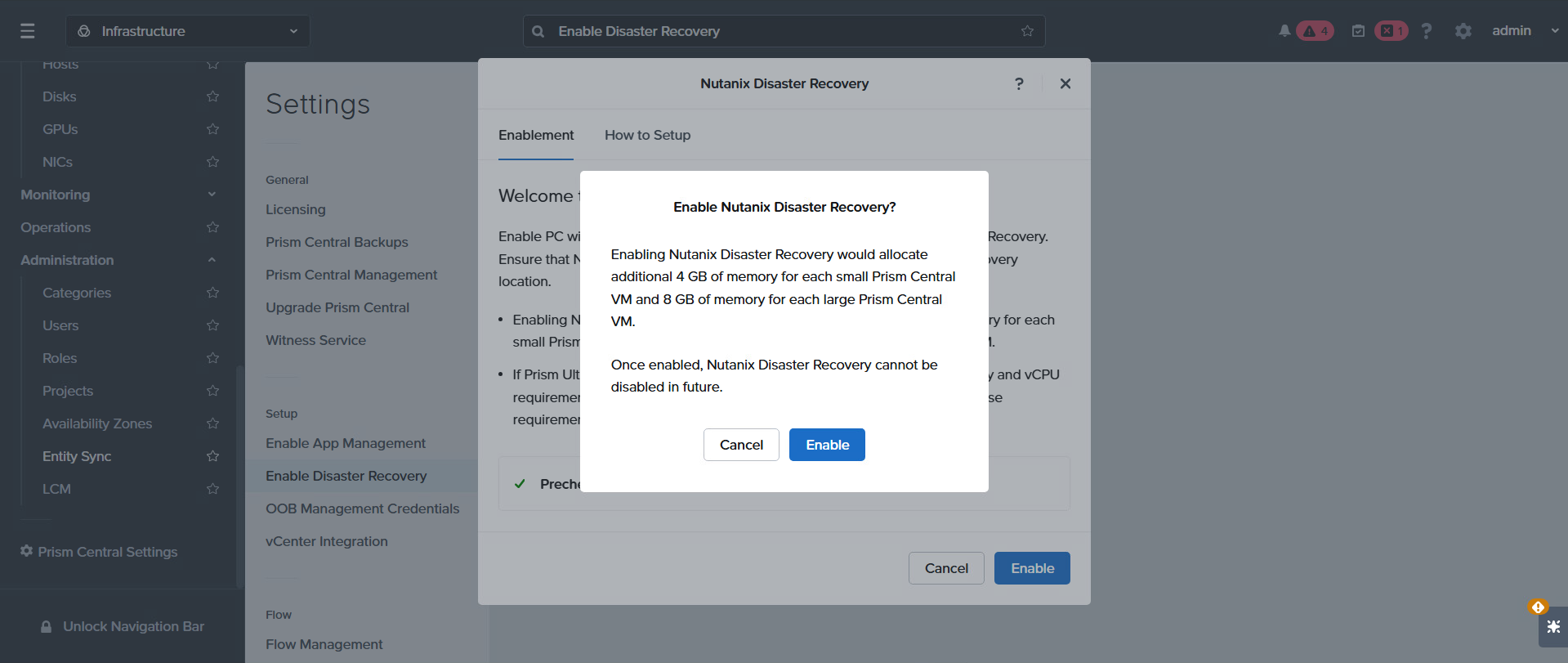The width and height of the screenshot is (1568, 663).
Task: Toggle favorite star for Disks
Action: tap(213, 96)
